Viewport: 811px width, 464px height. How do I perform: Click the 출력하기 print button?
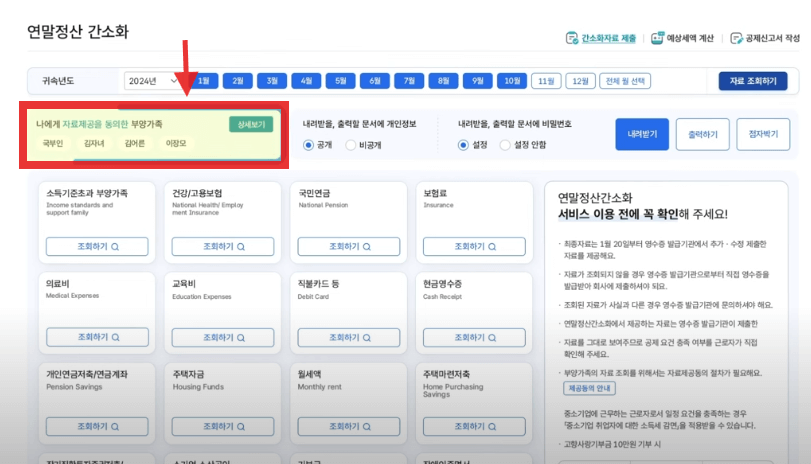(702, 134)
